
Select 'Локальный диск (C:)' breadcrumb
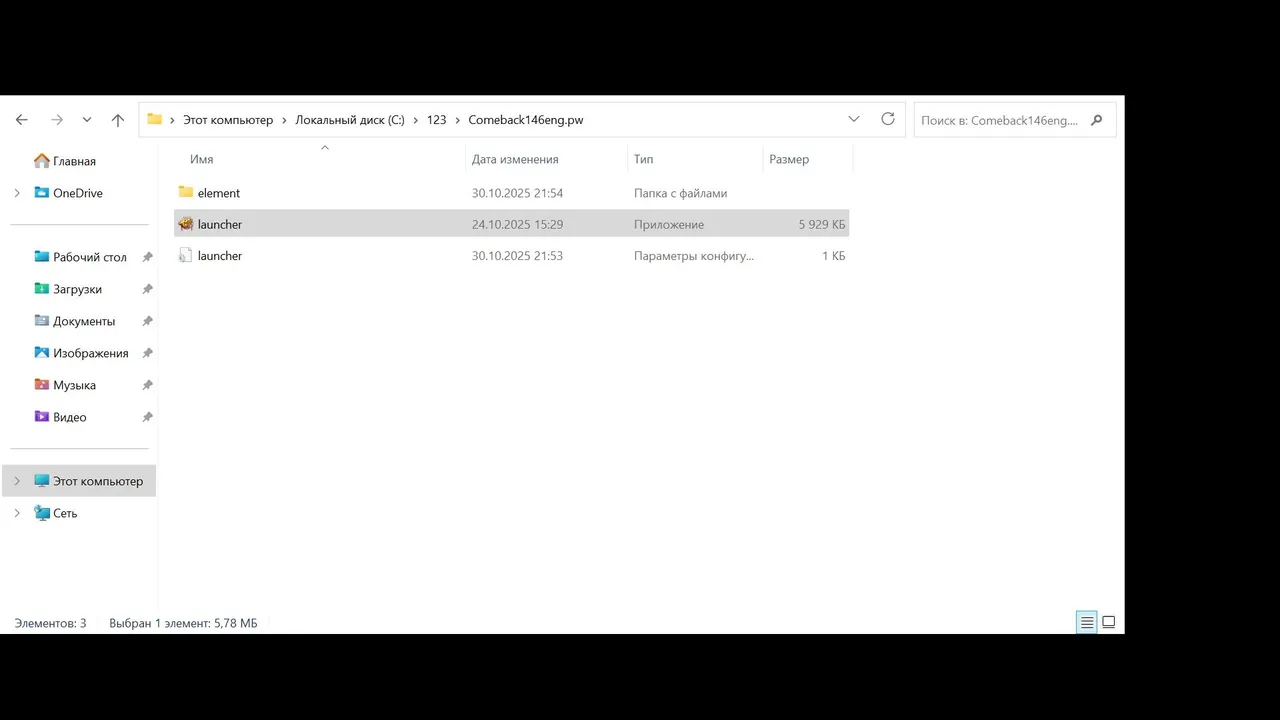pyautogui.click(x=350, y=120)
